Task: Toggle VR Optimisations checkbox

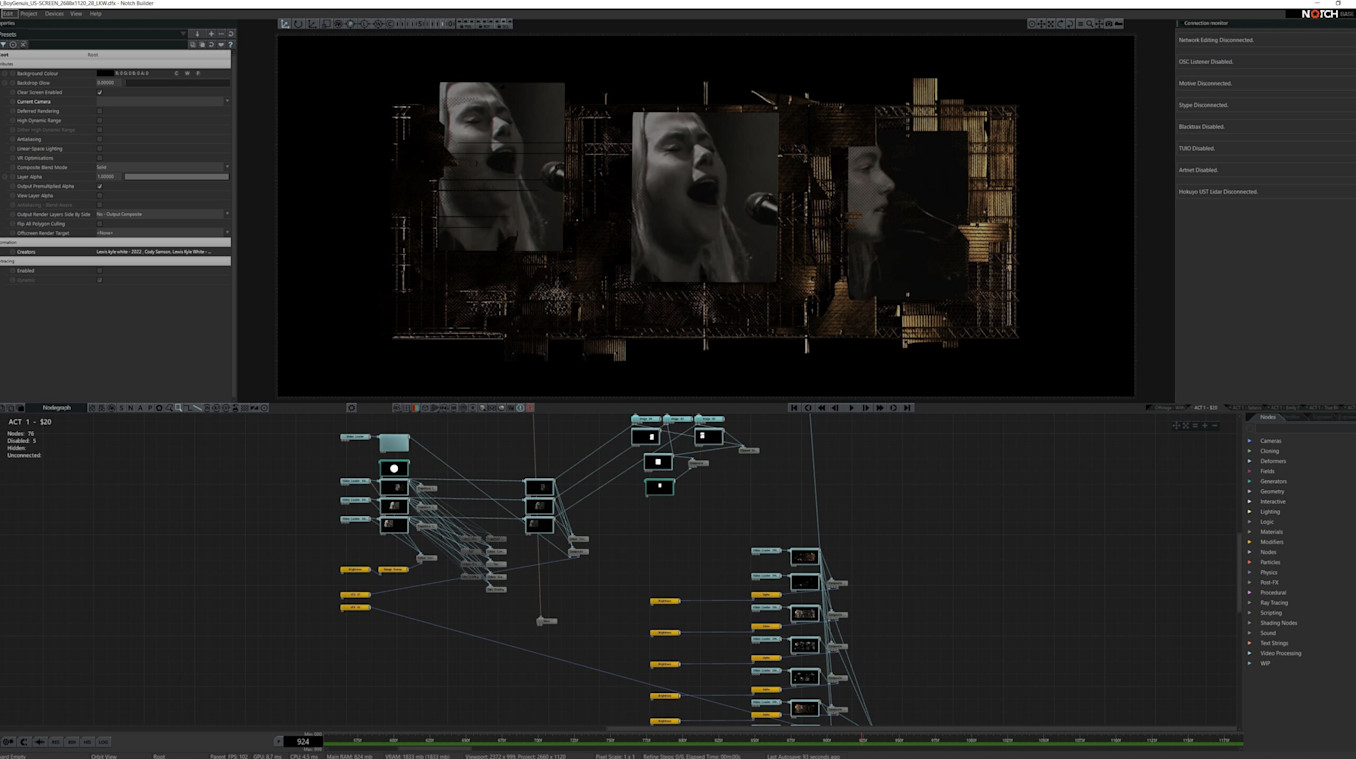Action: (x=99, y=158)
